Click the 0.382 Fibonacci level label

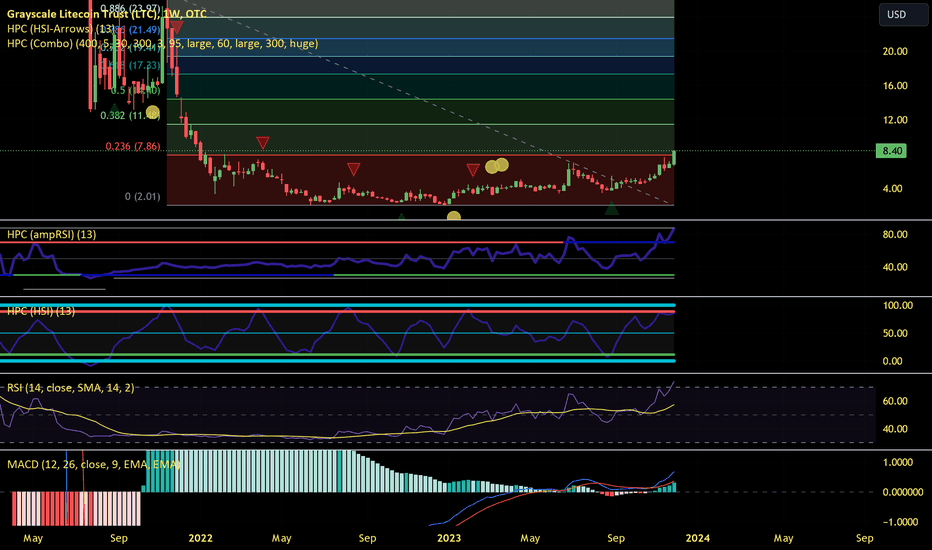[x=130, y=115]
